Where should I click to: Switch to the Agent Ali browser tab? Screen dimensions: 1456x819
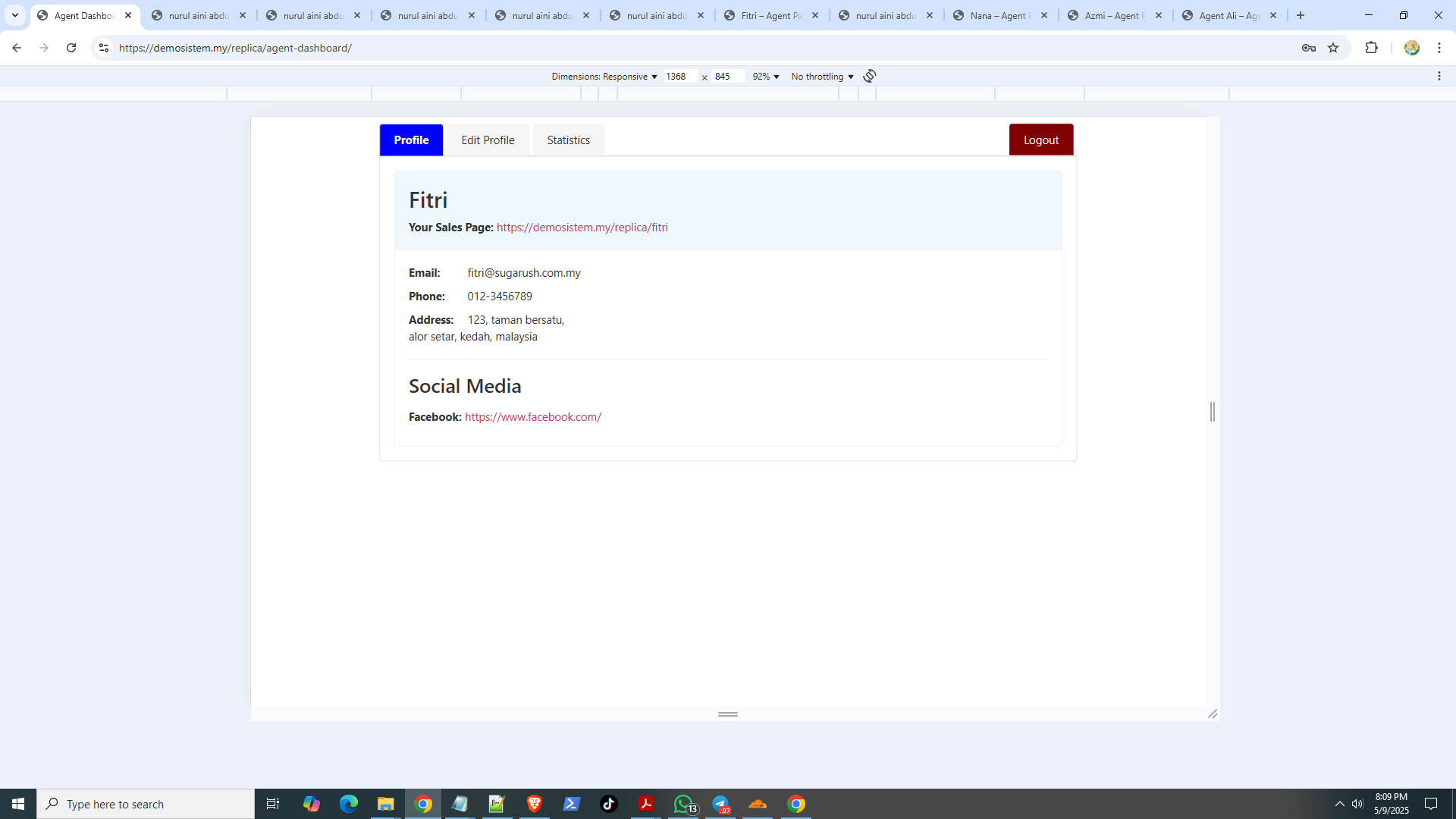tap(1229, 15)
